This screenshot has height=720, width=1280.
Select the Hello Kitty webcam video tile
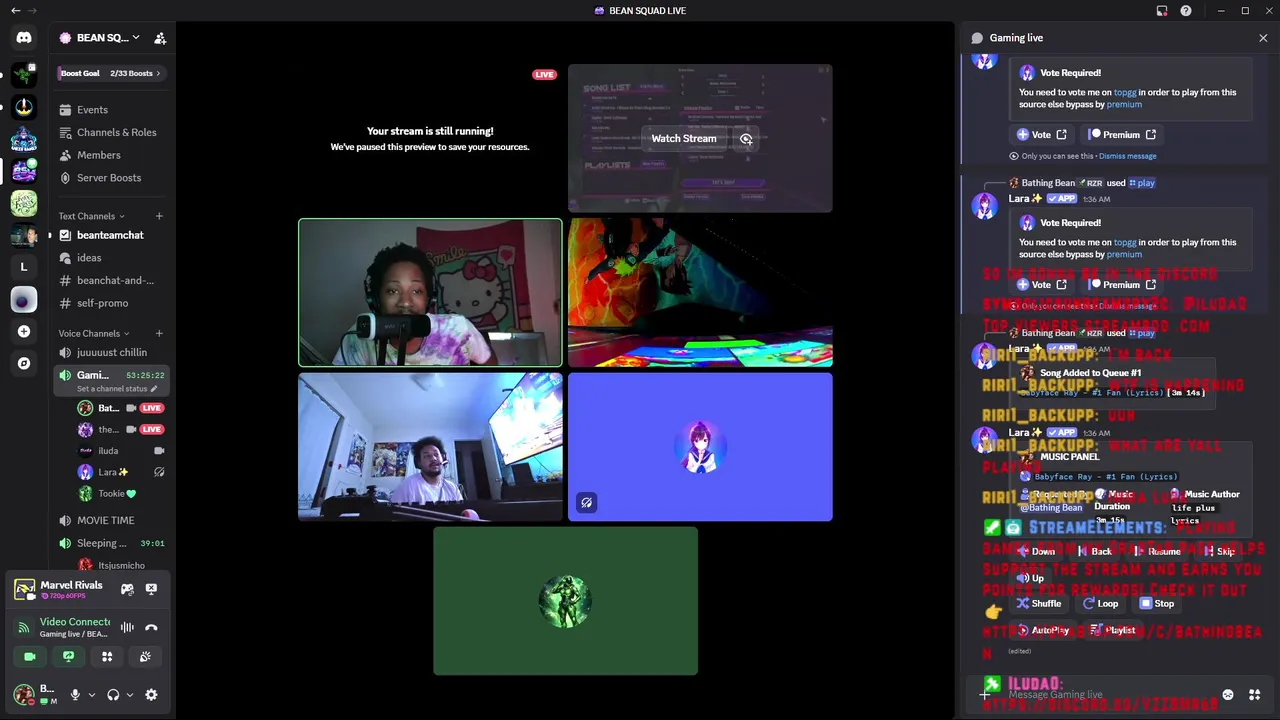(x=430, y=293)
